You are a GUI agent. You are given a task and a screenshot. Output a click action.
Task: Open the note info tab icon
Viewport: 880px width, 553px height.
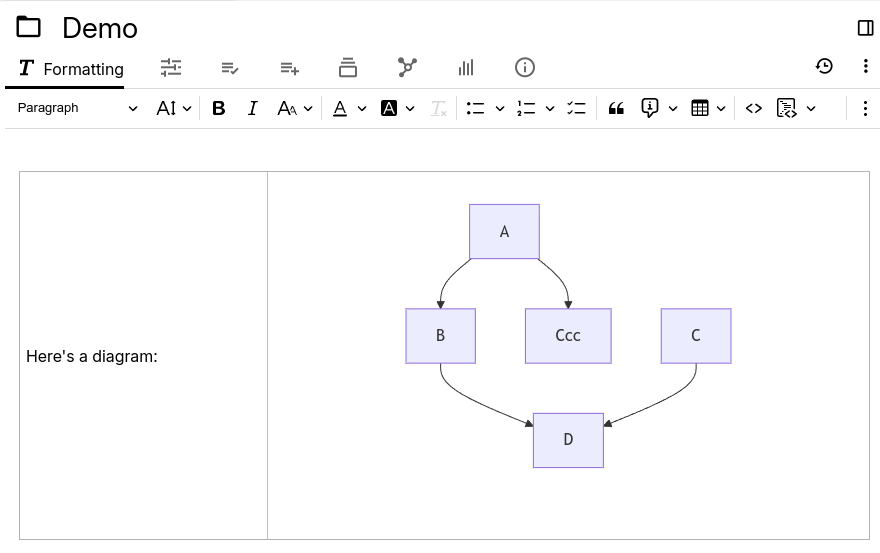pyautogui.click(x=525, y=67)
